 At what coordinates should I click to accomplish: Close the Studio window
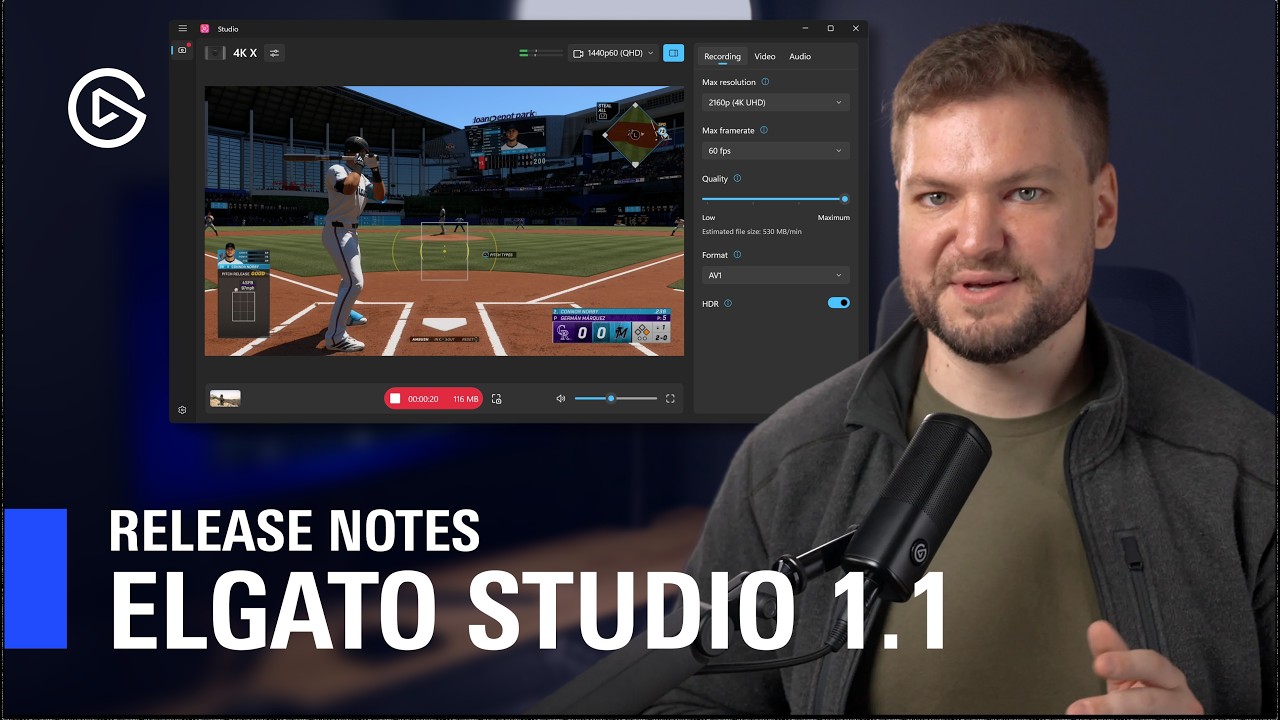point(855,29)
